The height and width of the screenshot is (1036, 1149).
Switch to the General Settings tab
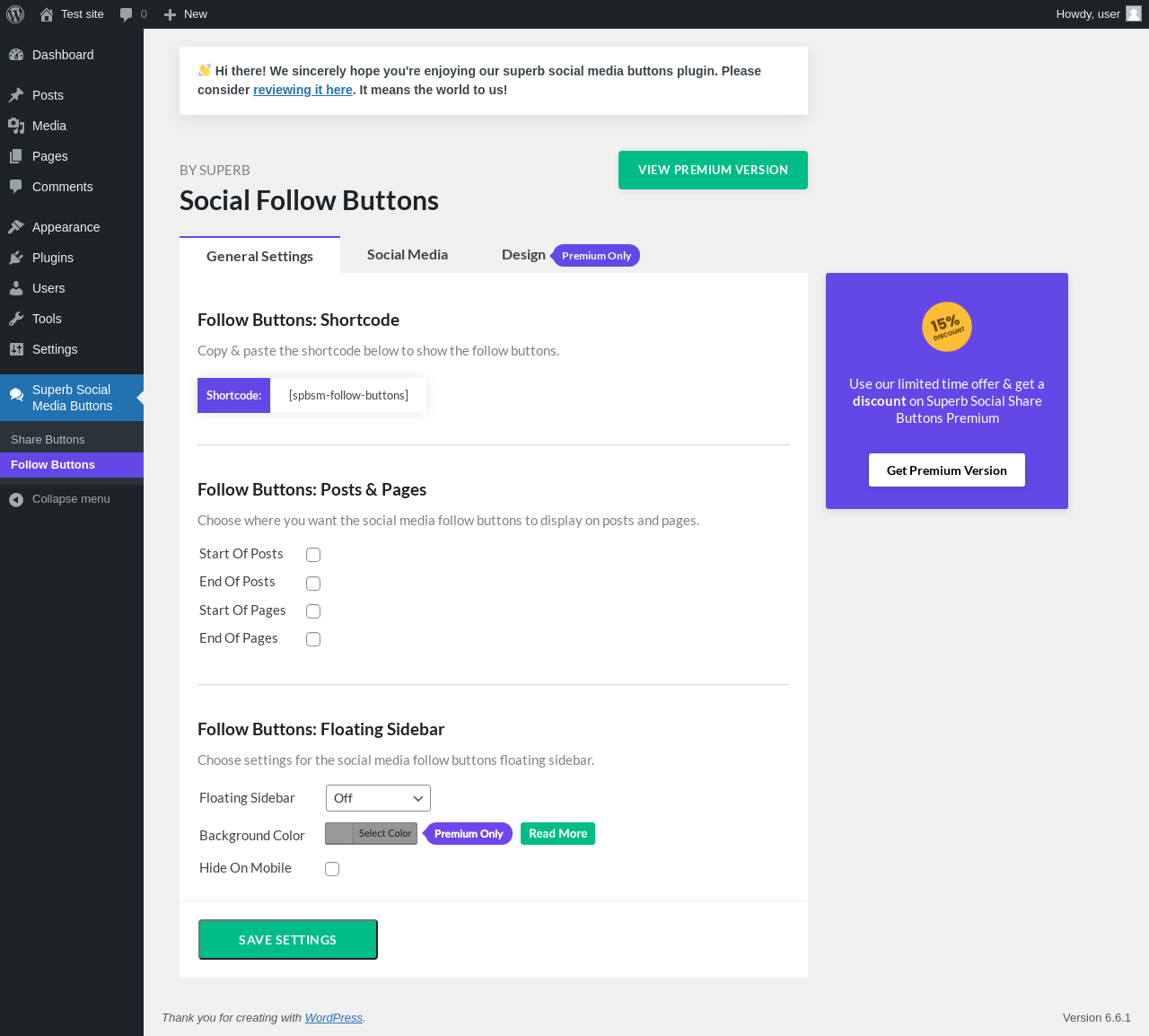pyautogui.click(x=259, y=256)
